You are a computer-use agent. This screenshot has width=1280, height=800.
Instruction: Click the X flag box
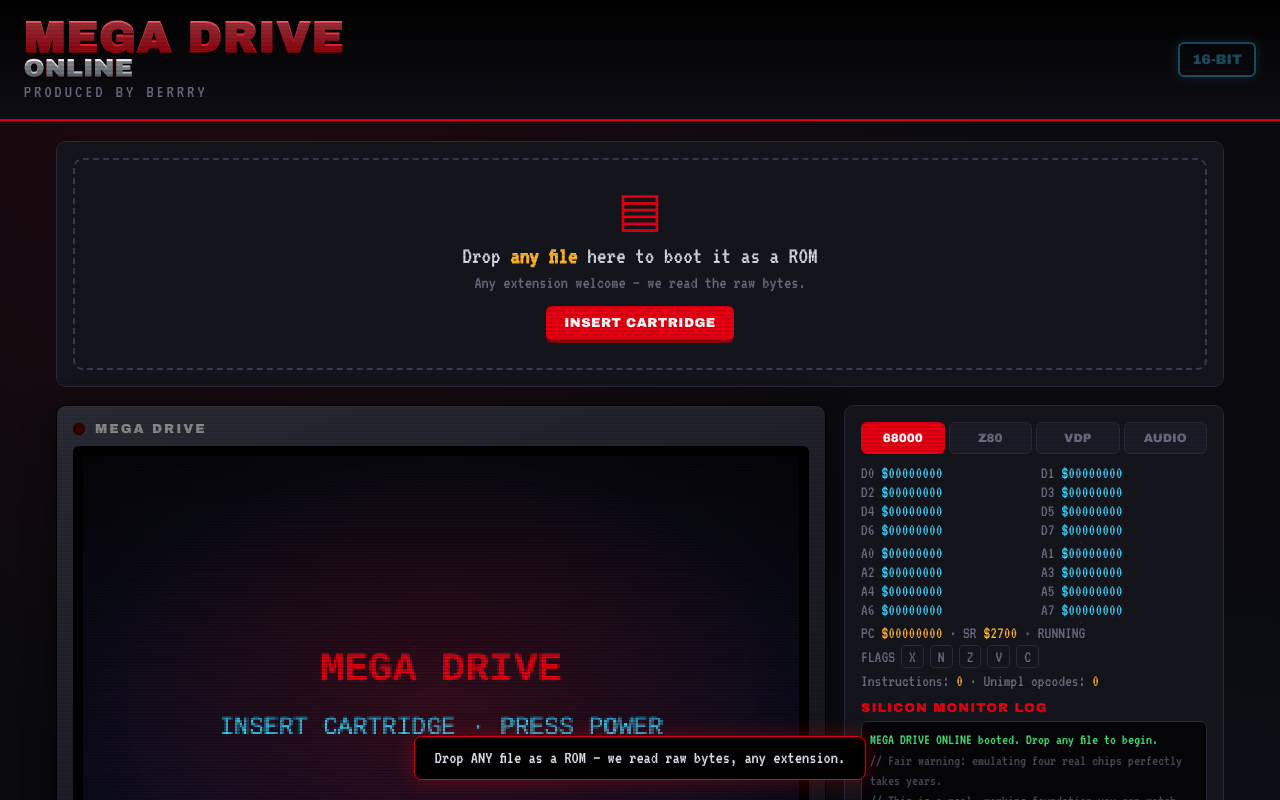(x=912, y=657)
